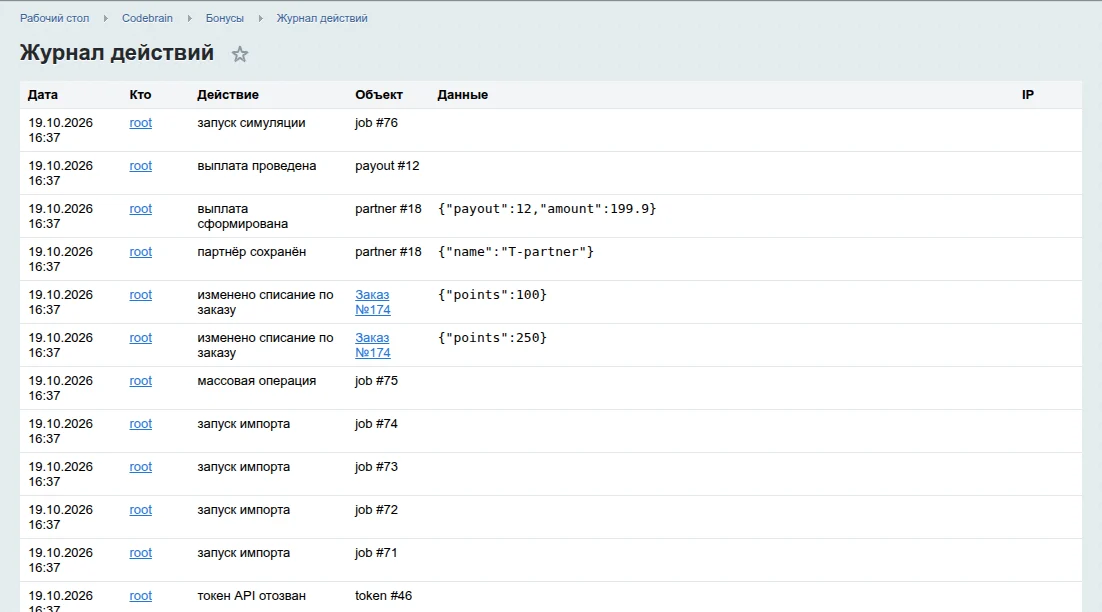1102x612 pixels.
Task: Select the токен API отозван action cell
Action: pos(252,596)
